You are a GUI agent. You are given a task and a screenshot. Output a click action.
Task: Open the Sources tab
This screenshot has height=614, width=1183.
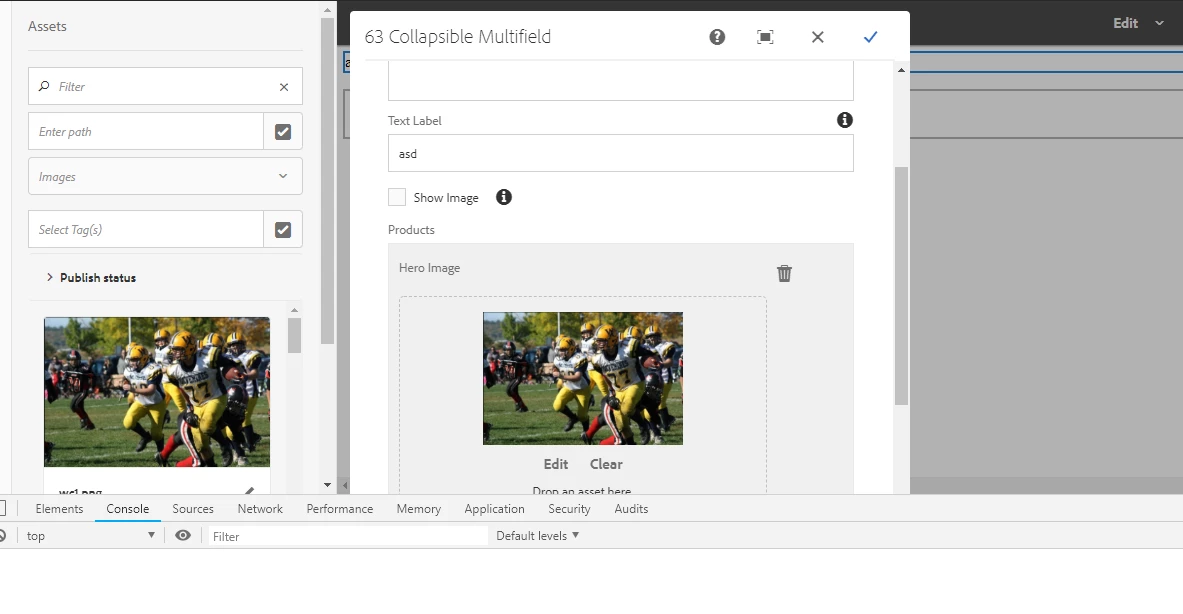coord(192,508)
